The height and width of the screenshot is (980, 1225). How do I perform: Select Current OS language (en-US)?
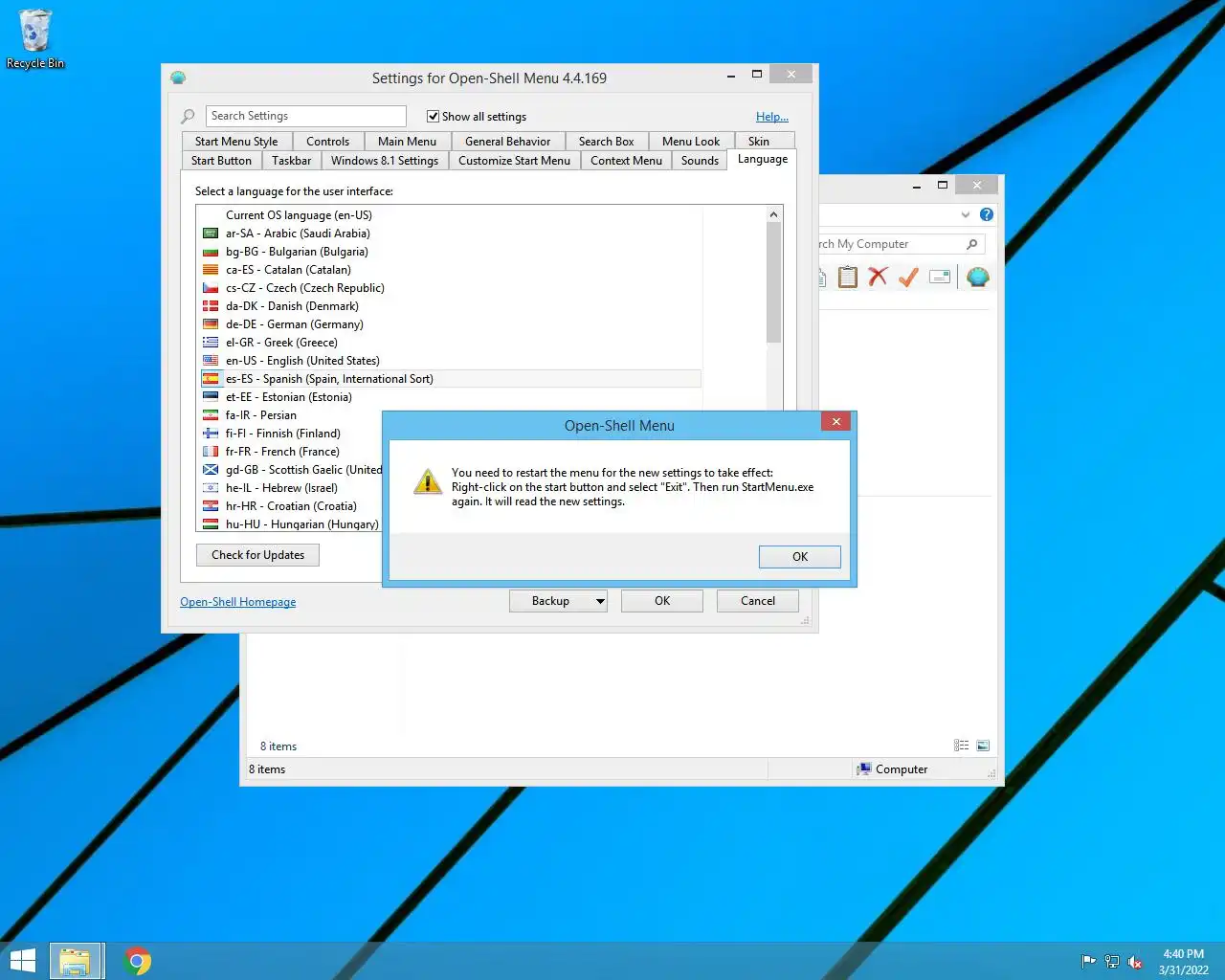pos(299,215)
